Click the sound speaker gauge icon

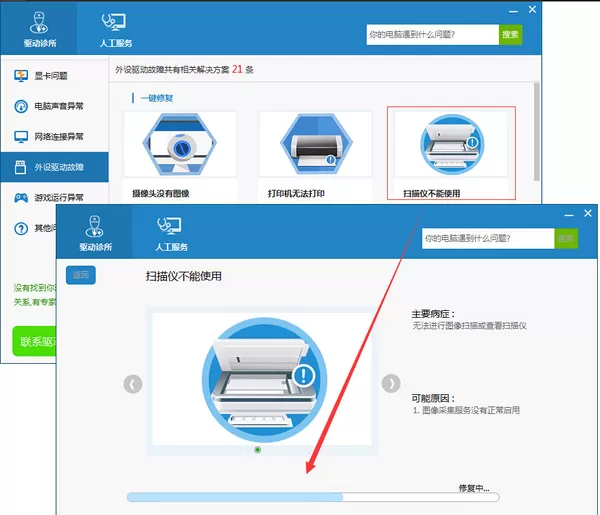pyautogui.click(x=21, y=106)
